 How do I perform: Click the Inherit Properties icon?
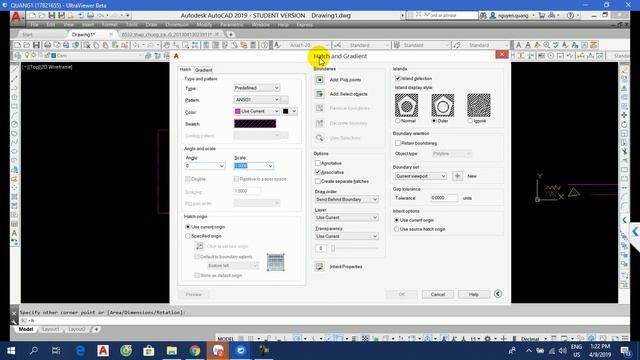click(x=320, y=267)
